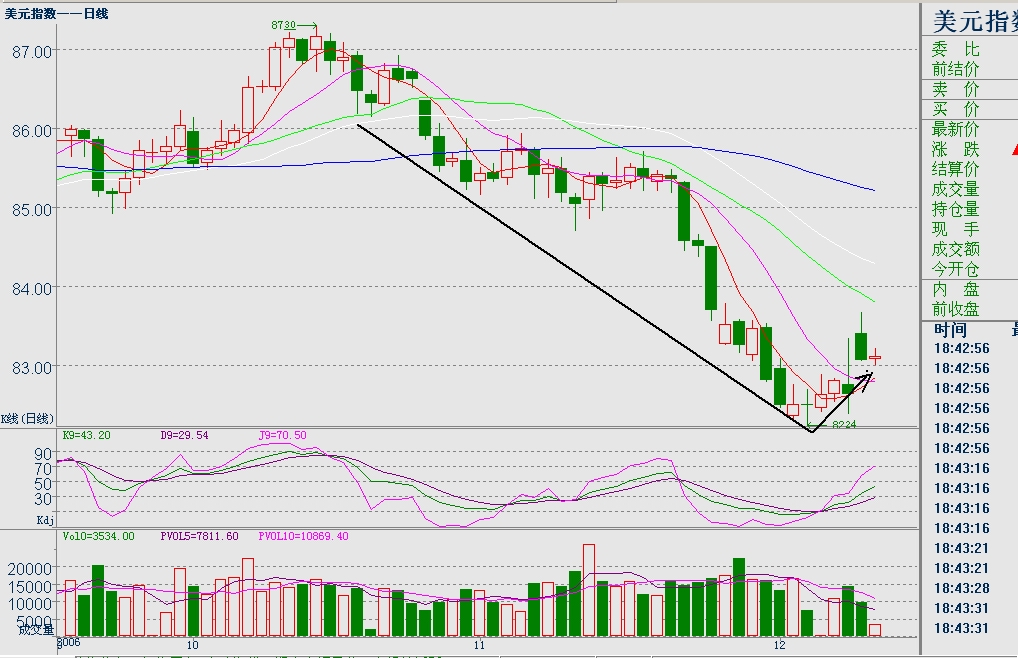The width and height of the screenshot is (1018, 658).
Task: Click the 时间 column header in tick list
Action: (x=950, y=330)
